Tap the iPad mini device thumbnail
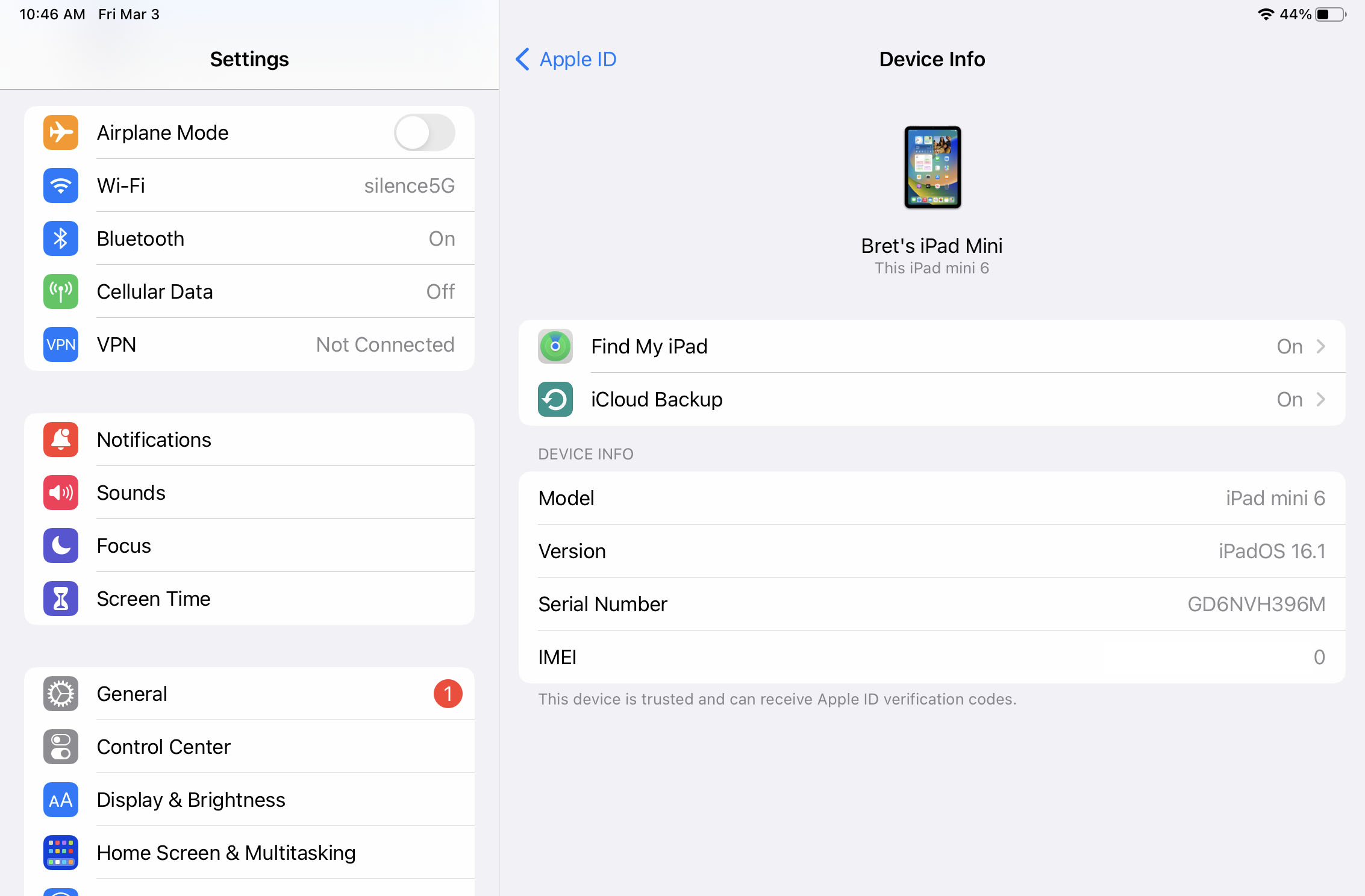 932,167
